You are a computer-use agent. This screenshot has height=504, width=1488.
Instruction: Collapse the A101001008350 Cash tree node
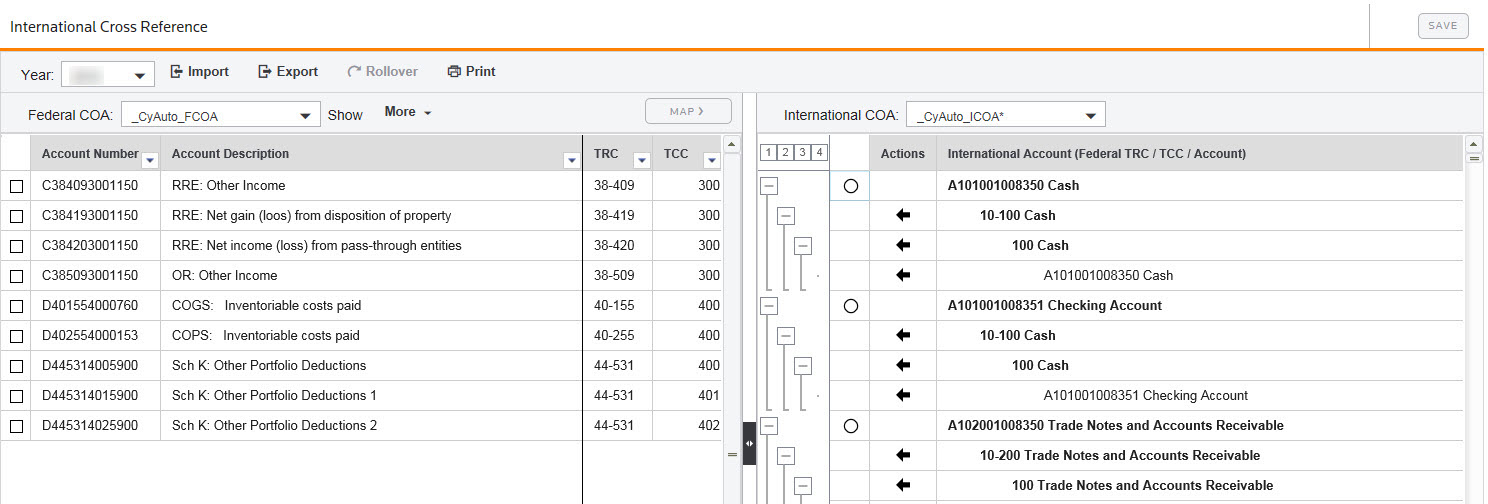coord(769,186)
